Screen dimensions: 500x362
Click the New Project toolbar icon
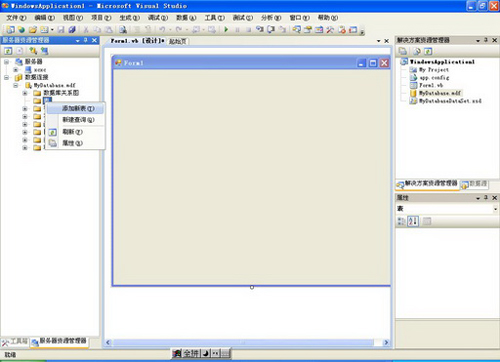(x=10, y=30)
